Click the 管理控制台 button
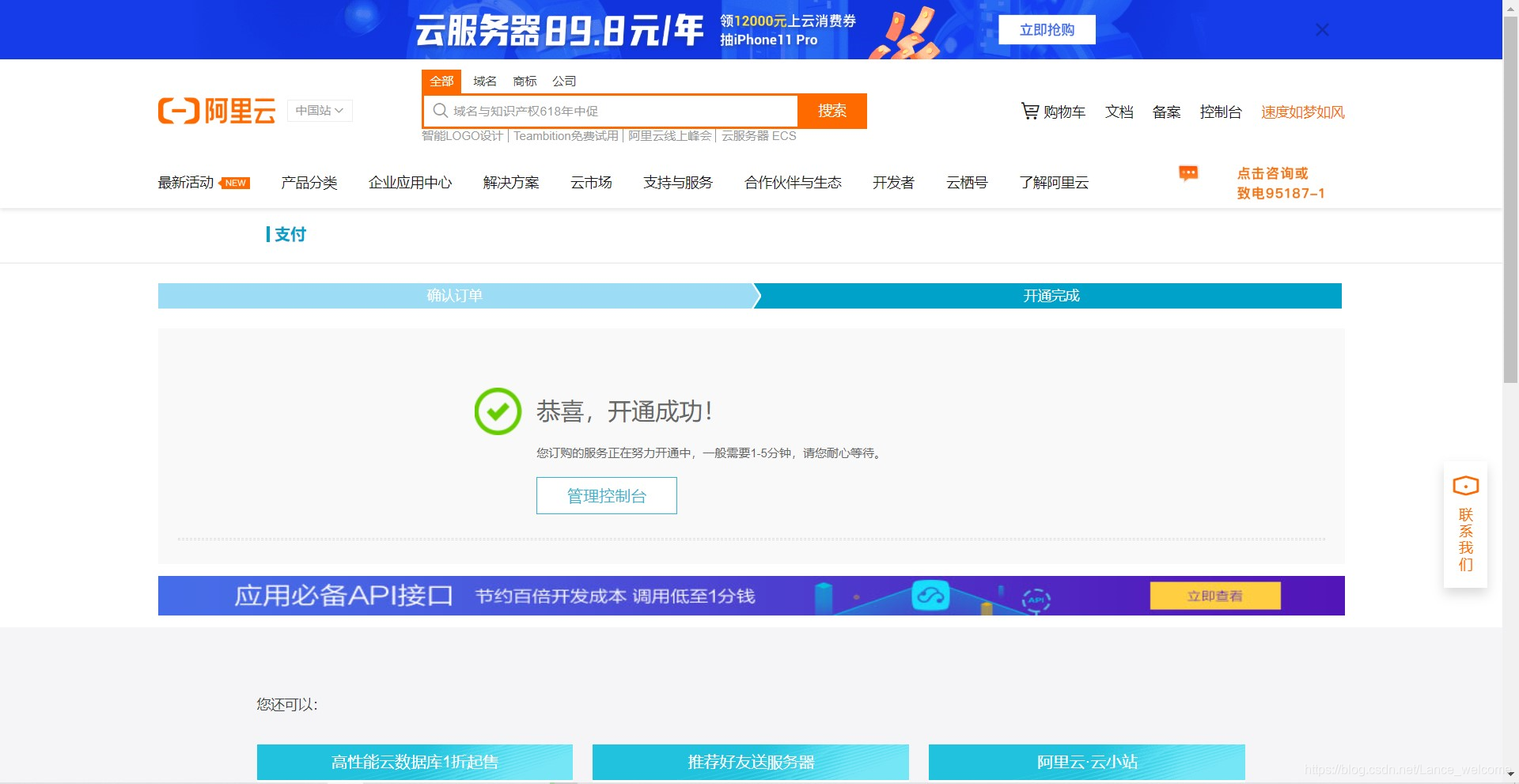Image resolution: width=1519 pixels, height=784 pixels. click(x=607, y=495)
